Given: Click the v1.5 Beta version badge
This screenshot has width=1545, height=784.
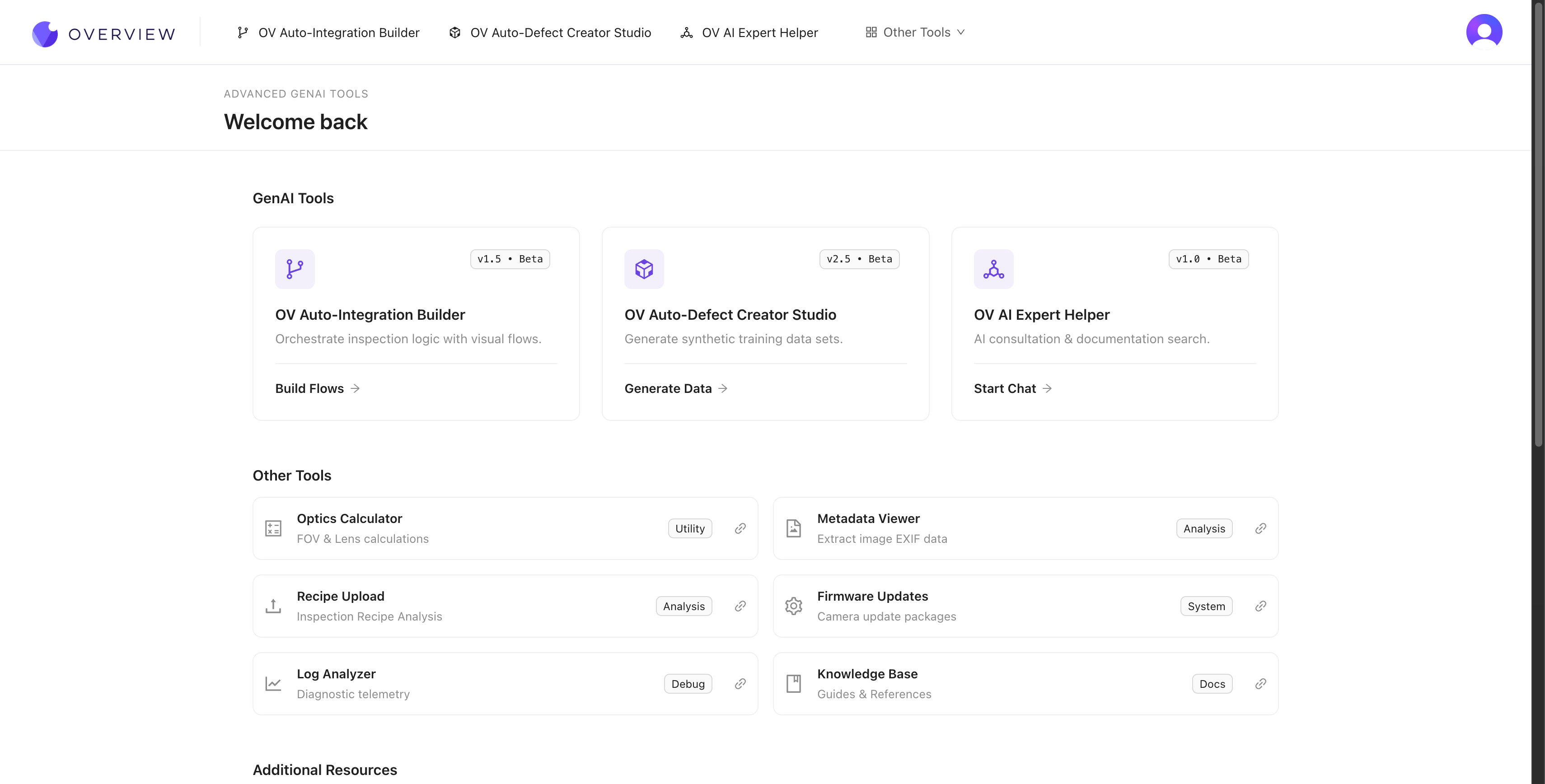Looking at the screenshot, I should [x=510, y=259].
